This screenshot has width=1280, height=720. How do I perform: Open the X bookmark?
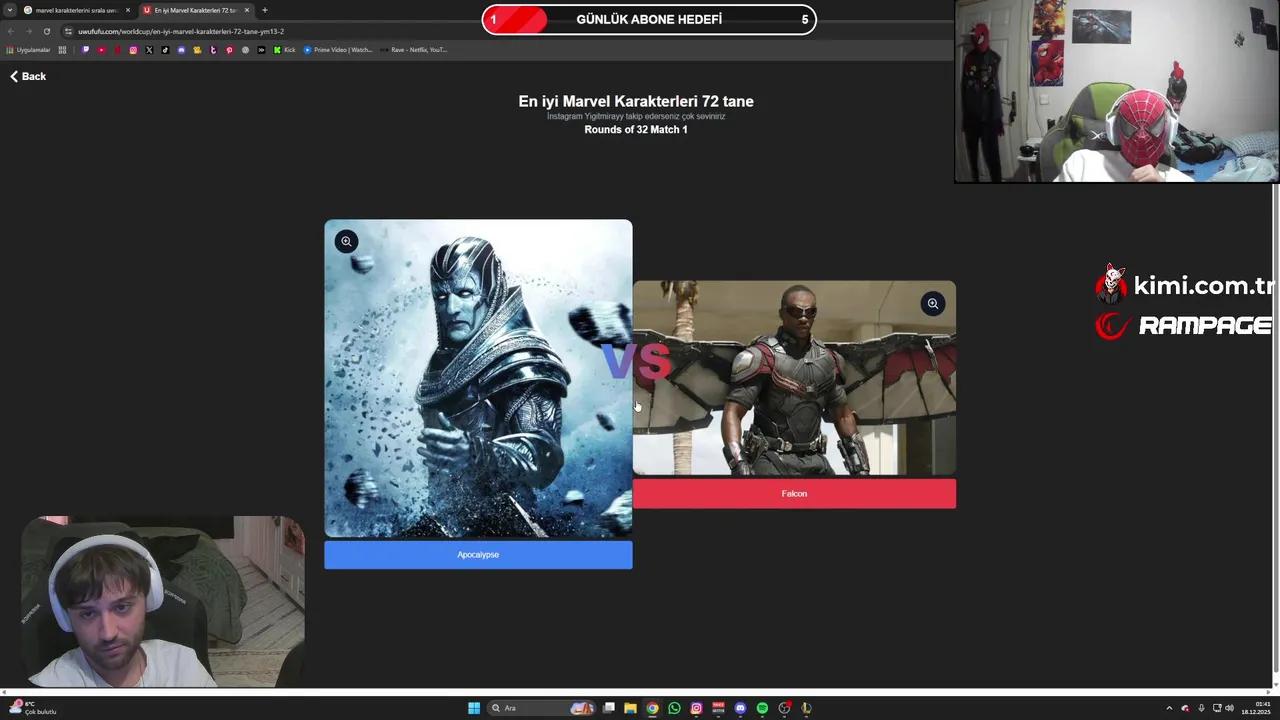coord(149,49)
